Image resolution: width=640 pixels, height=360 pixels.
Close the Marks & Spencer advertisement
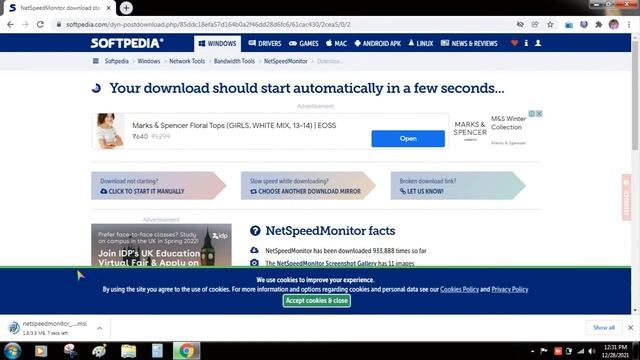pyautogui.click(x=539, y=113)
